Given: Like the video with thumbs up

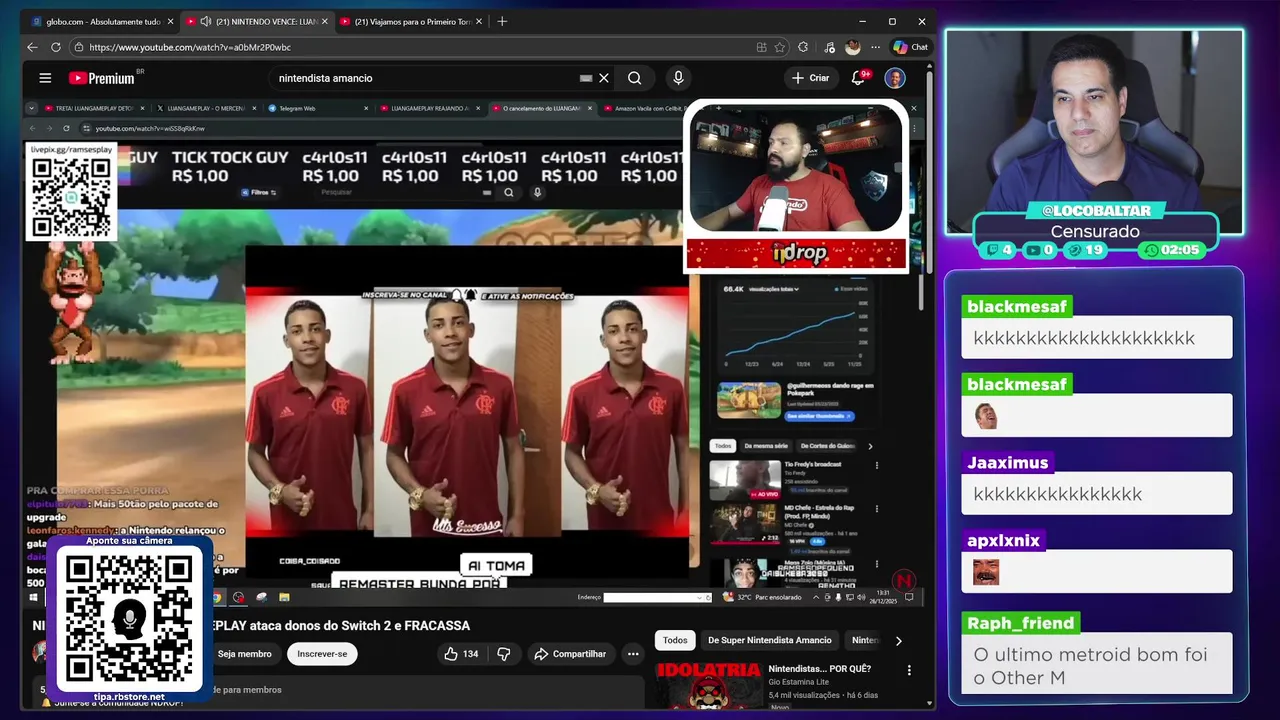Looking at the screenshot, I should tap(461, 654).
